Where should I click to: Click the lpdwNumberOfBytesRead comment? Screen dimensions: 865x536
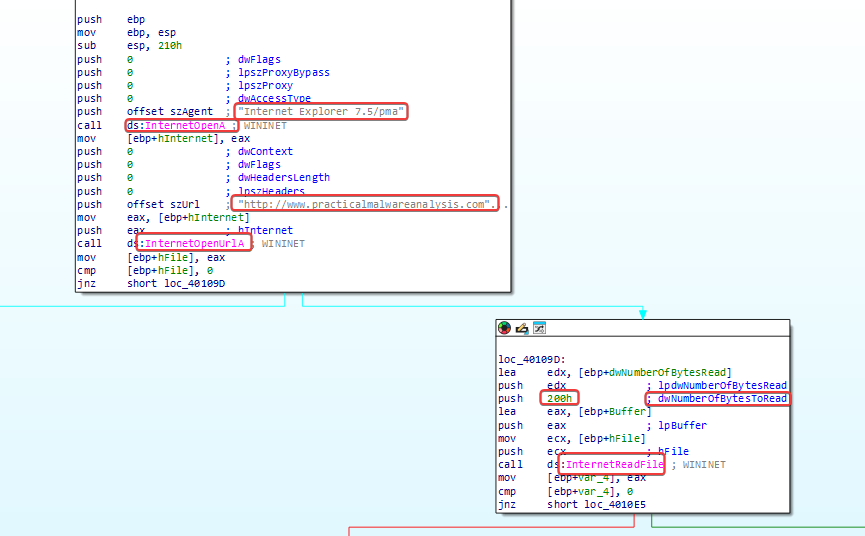722,385
